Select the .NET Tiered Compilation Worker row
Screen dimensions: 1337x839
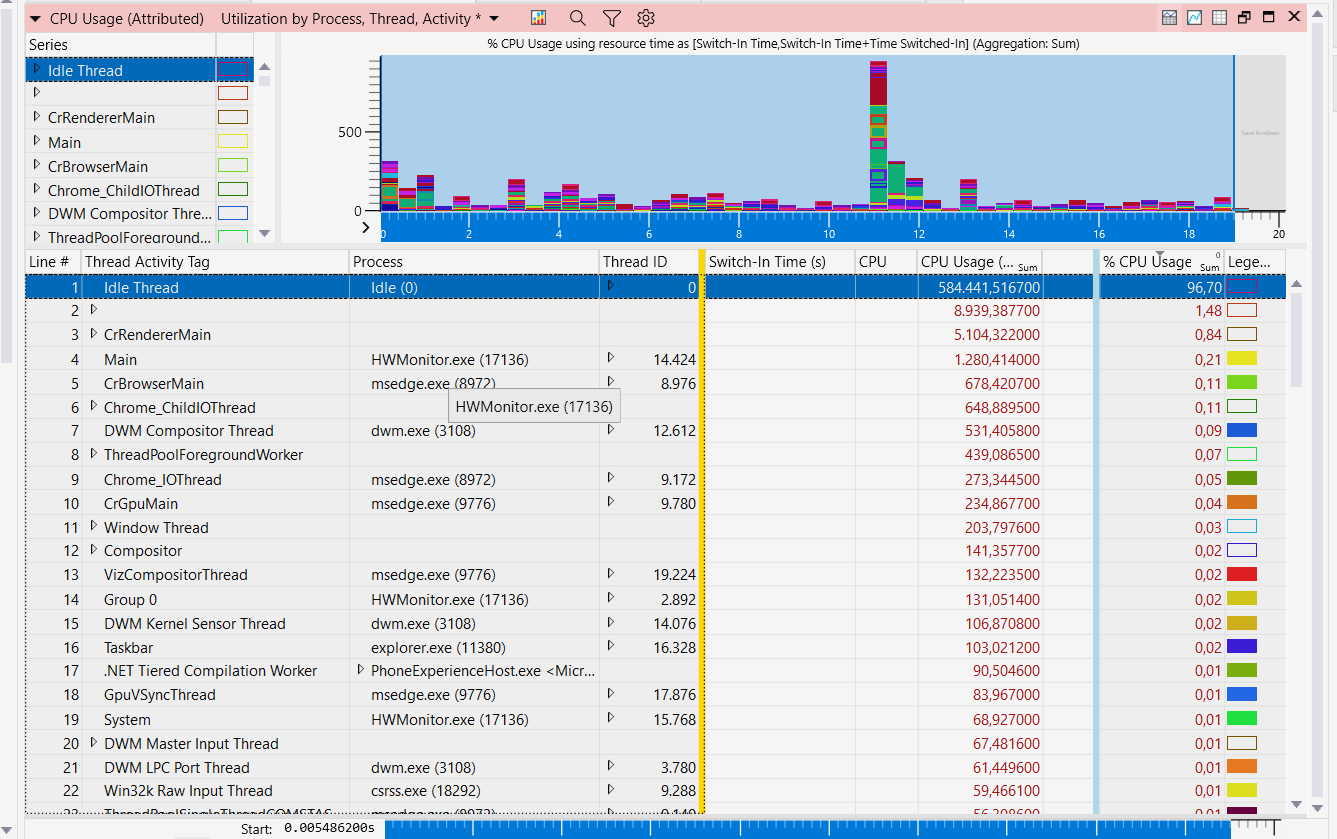655,671
